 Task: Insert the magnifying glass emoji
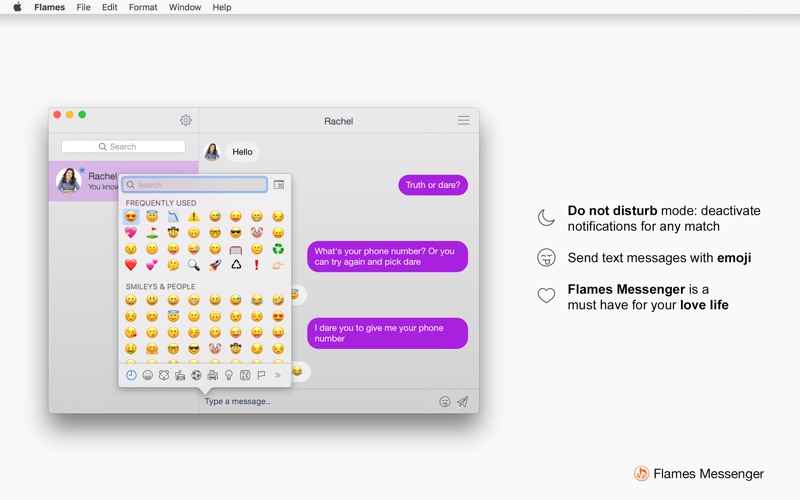pyautogui.click(x=194, y=265)
